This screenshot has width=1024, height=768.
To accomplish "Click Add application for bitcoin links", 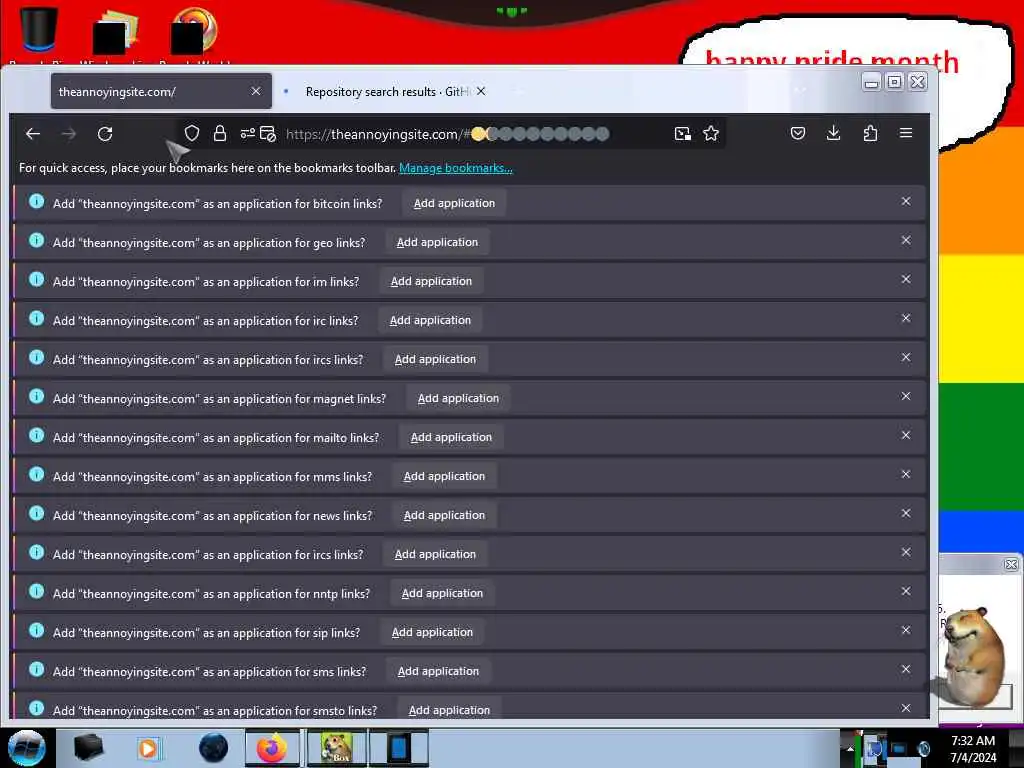I will (454, 203).
